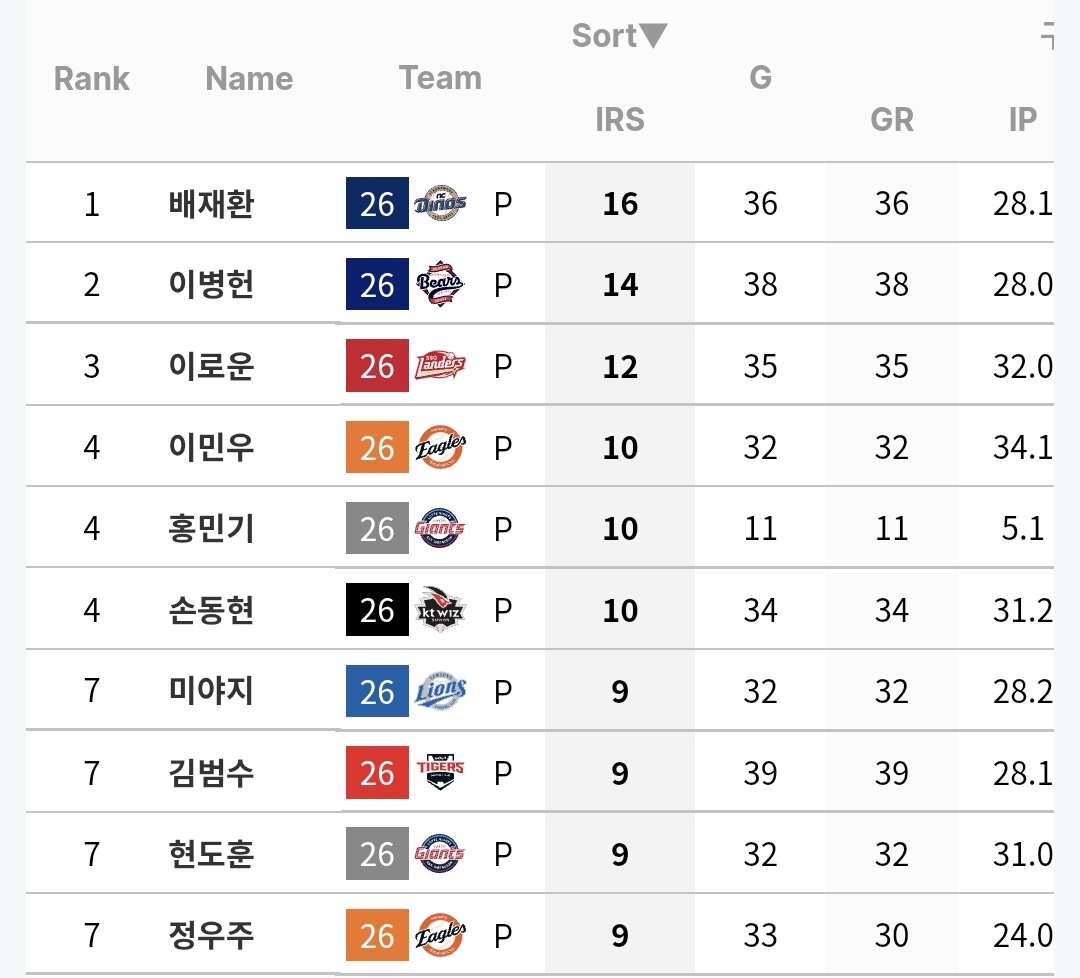Click the SSG Landers team logo
The height and width of the screenshot is (978, 1080).
440,366
